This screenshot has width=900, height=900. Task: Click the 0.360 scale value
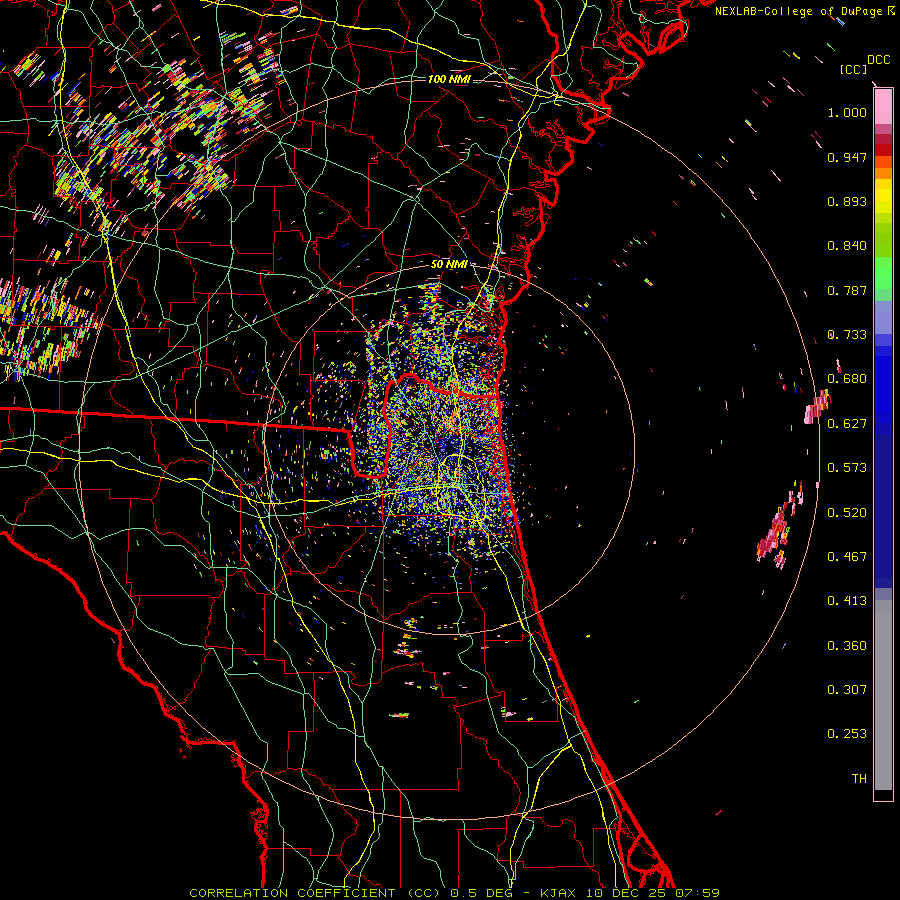click(x=847, y=646)
